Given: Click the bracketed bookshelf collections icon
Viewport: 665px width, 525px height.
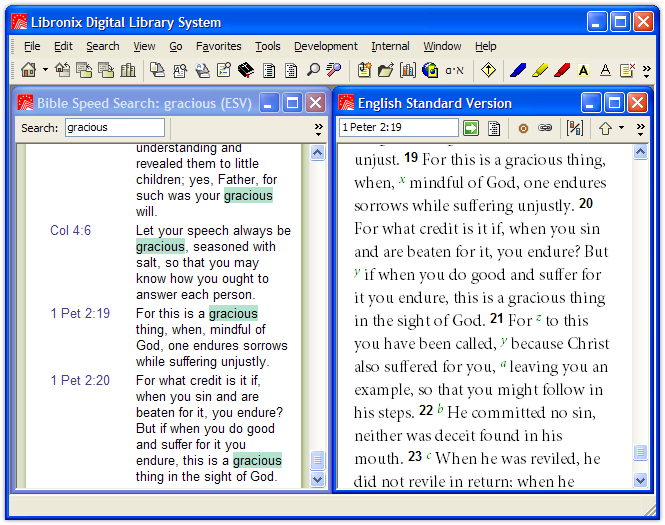Looking at the screenshot, I should (x=408, y=70).
